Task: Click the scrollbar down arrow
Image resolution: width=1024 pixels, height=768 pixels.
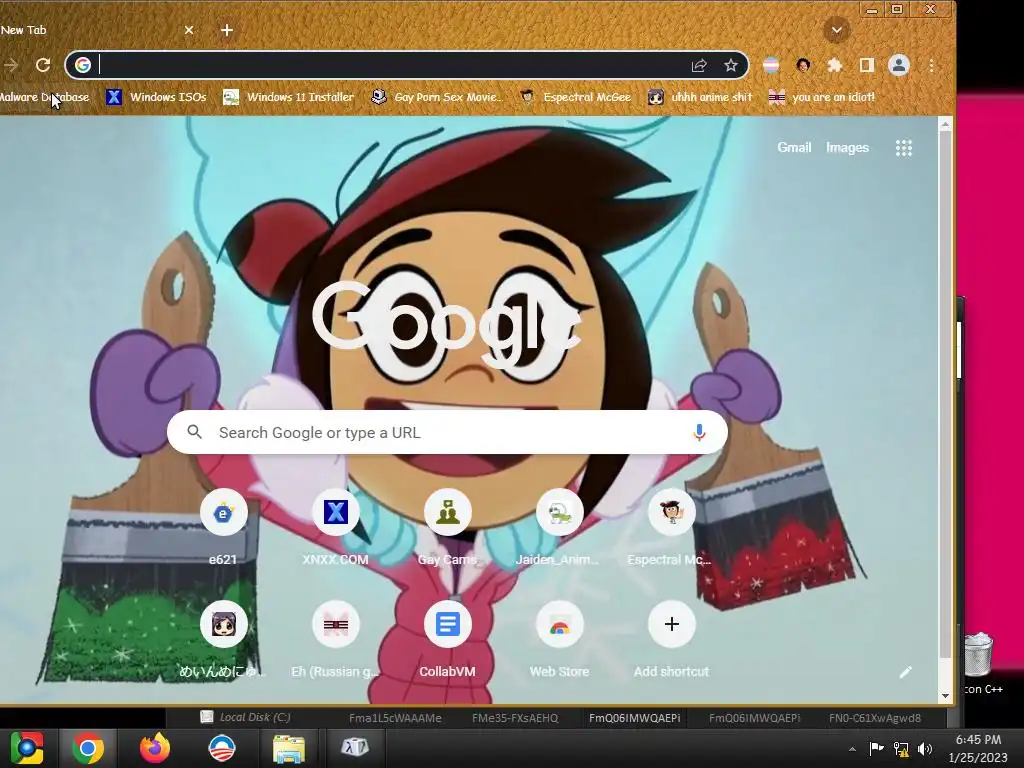Action: point(945,696)
